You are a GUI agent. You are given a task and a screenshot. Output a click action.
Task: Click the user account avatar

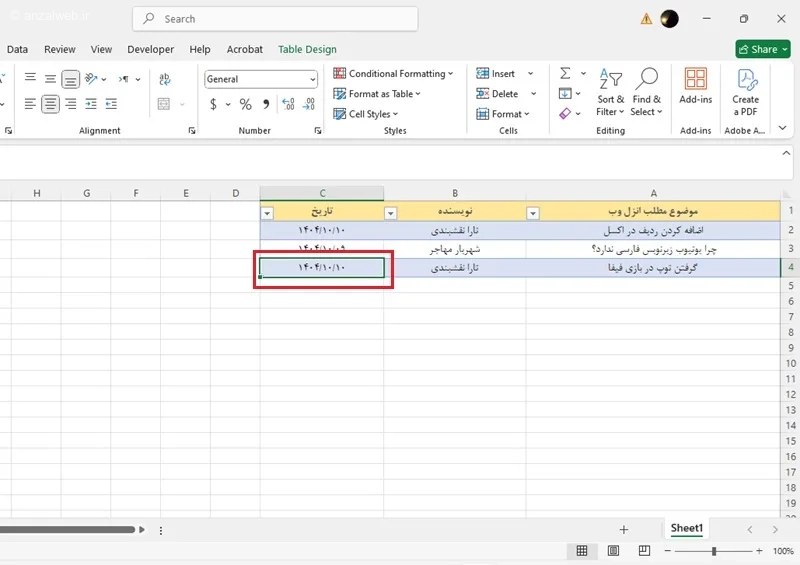tap(669, 19)
